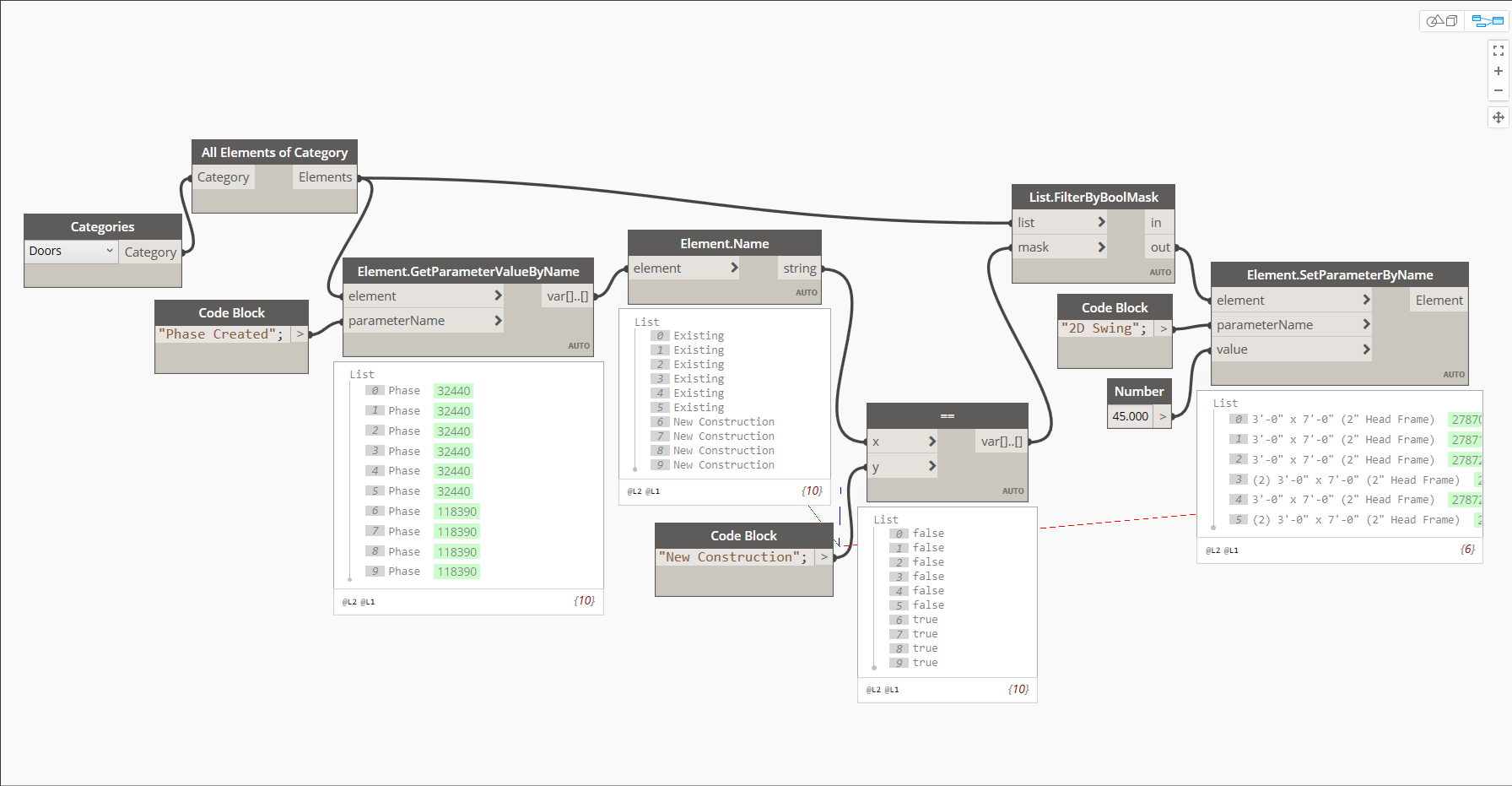Click 'true' at index 6 in == preview

(x=925, y=620)
